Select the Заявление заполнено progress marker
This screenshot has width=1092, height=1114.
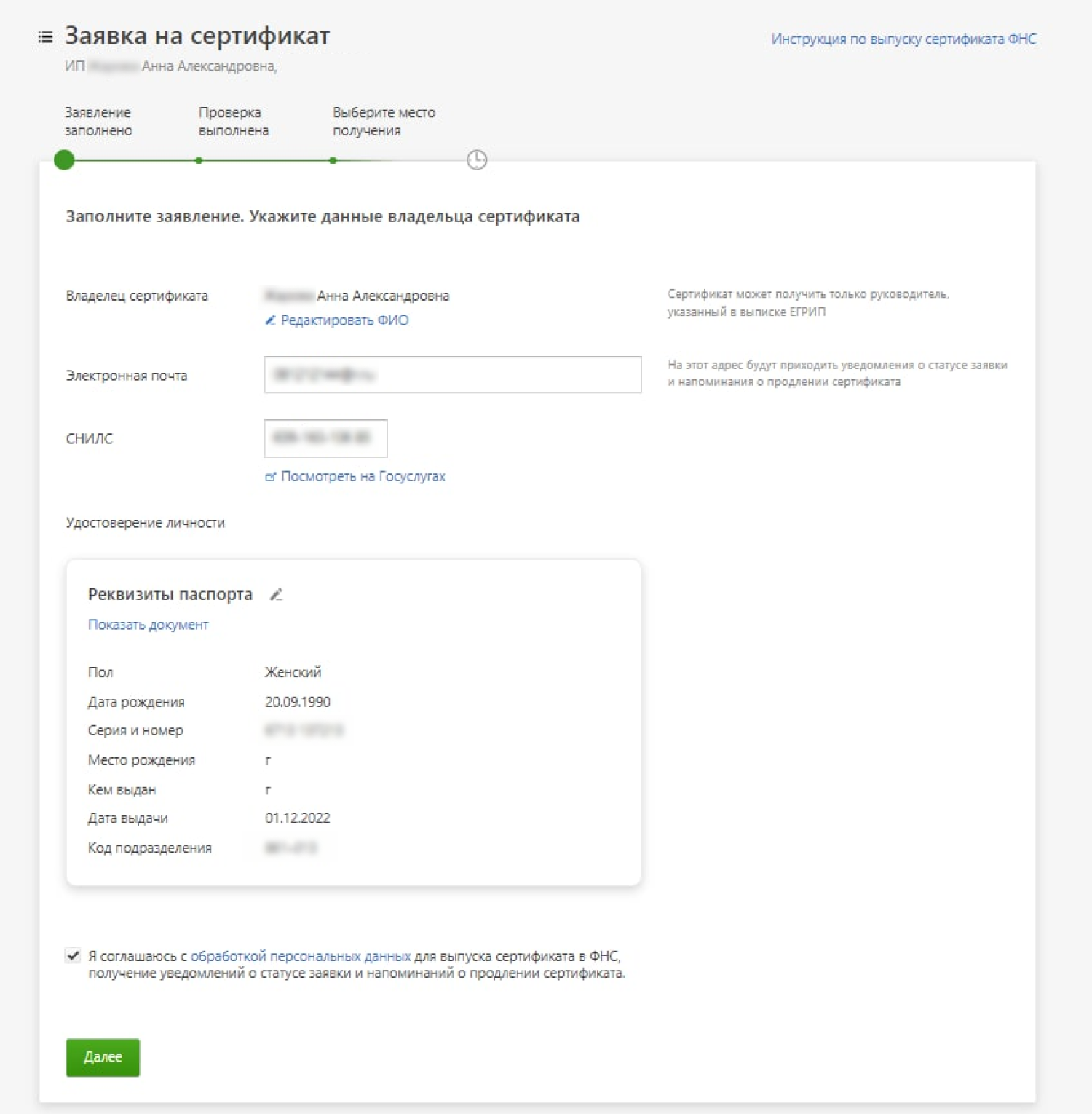(x=64, y=159)
